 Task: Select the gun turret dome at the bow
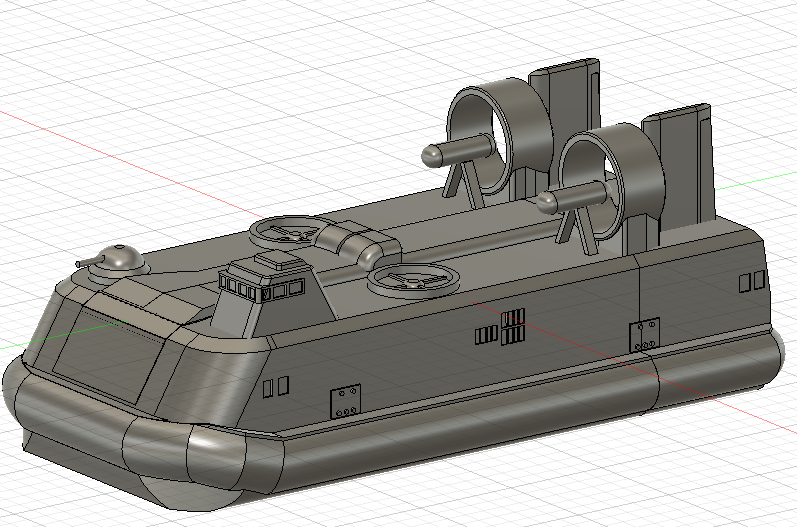pos(121,258)
